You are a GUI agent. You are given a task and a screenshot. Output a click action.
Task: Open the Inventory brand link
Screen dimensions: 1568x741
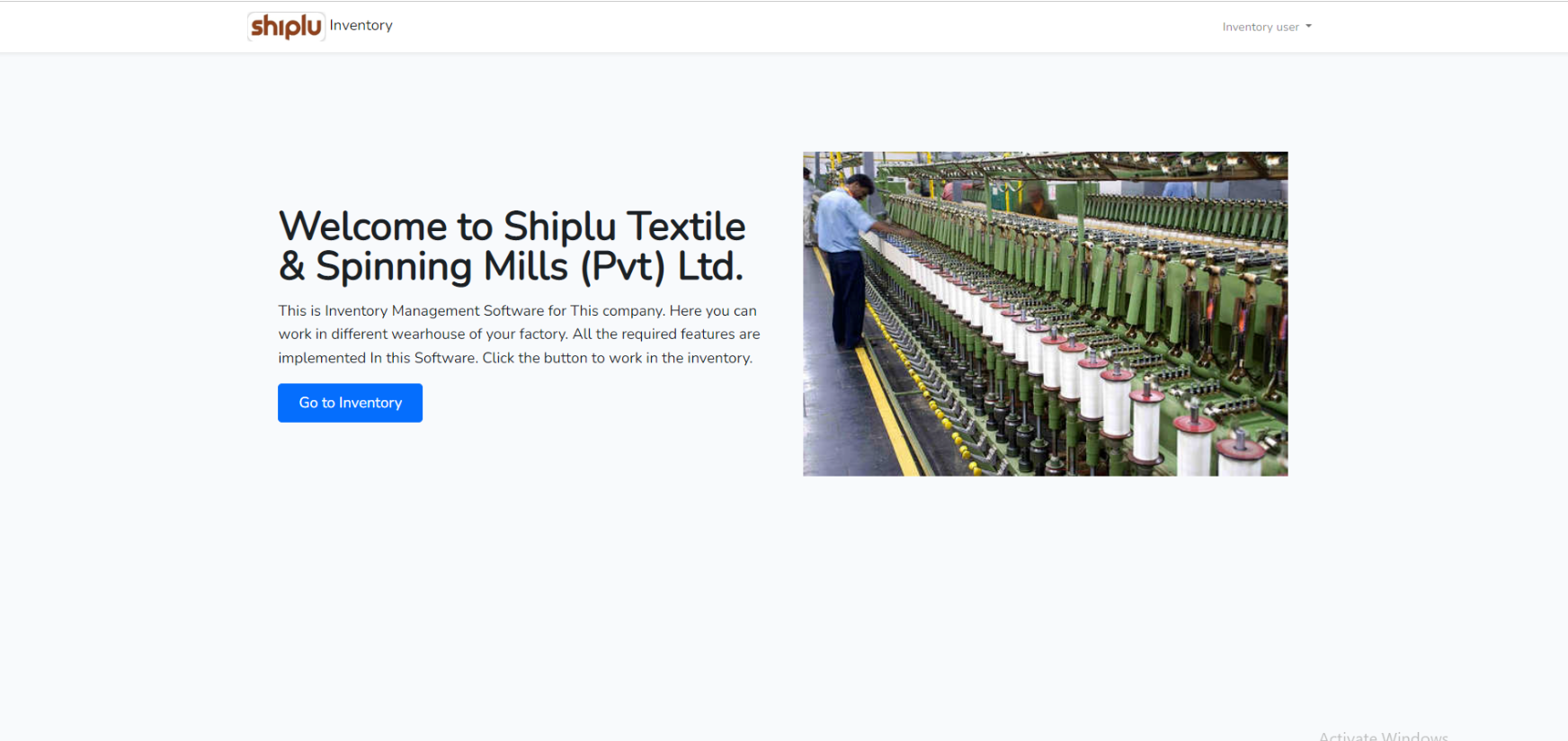coord(361,25)
